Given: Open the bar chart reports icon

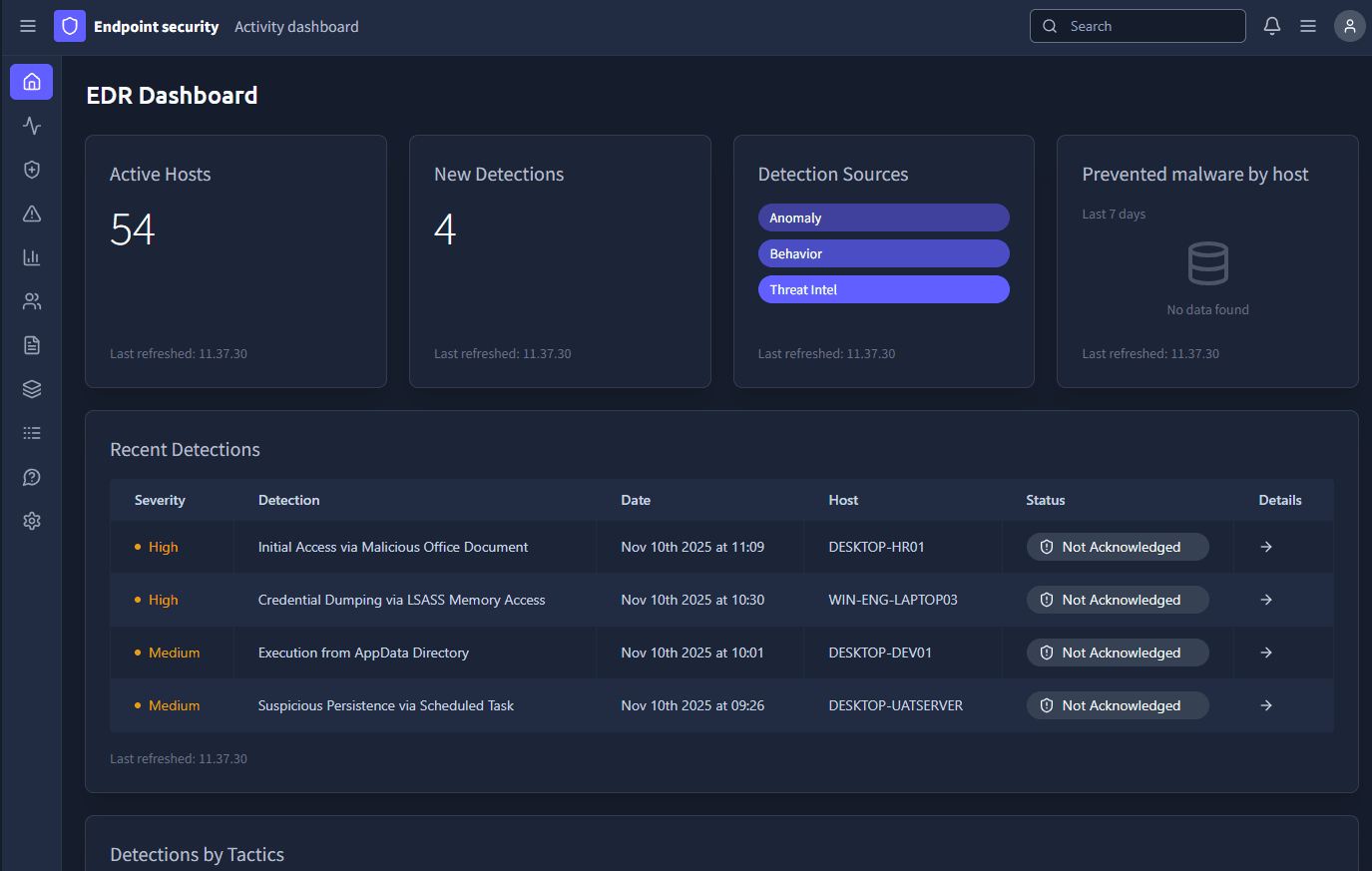Looking at the screenshot, I should (32, 257).
